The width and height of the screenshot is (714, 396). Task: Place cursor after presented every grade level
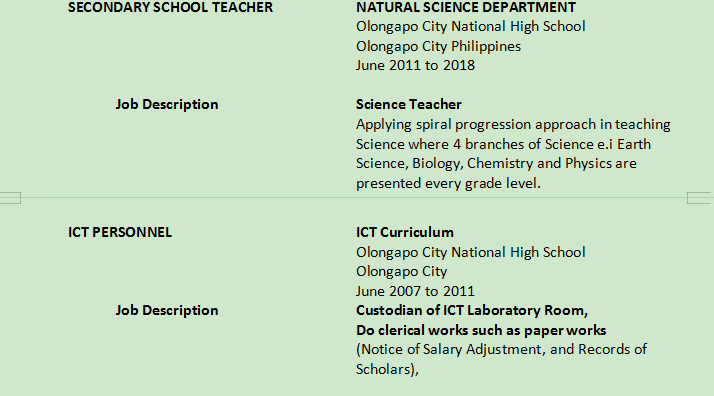pyautogui.click(x=541, y=183)
